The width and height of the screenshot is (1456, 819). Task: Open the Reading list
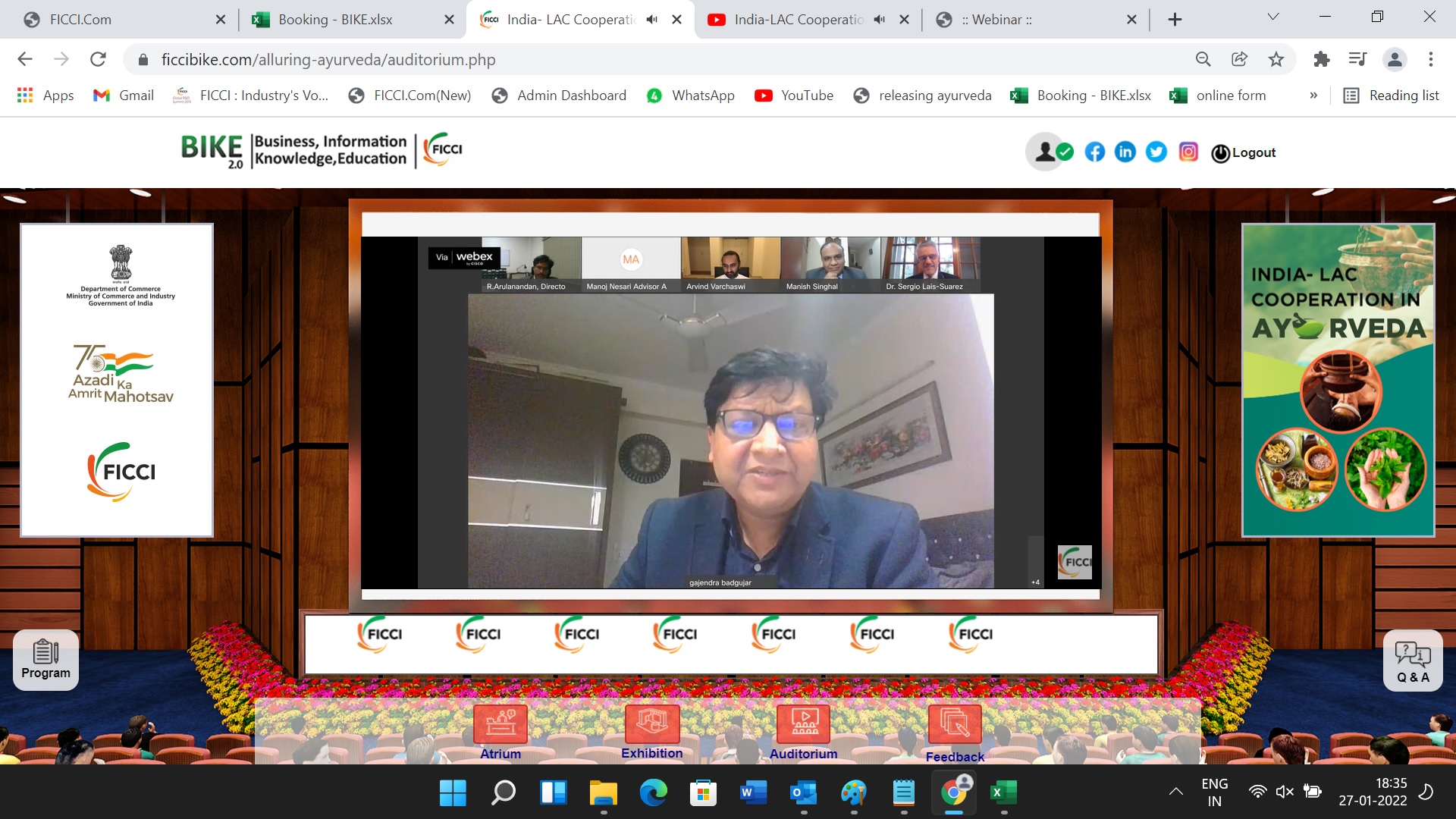1392,96
